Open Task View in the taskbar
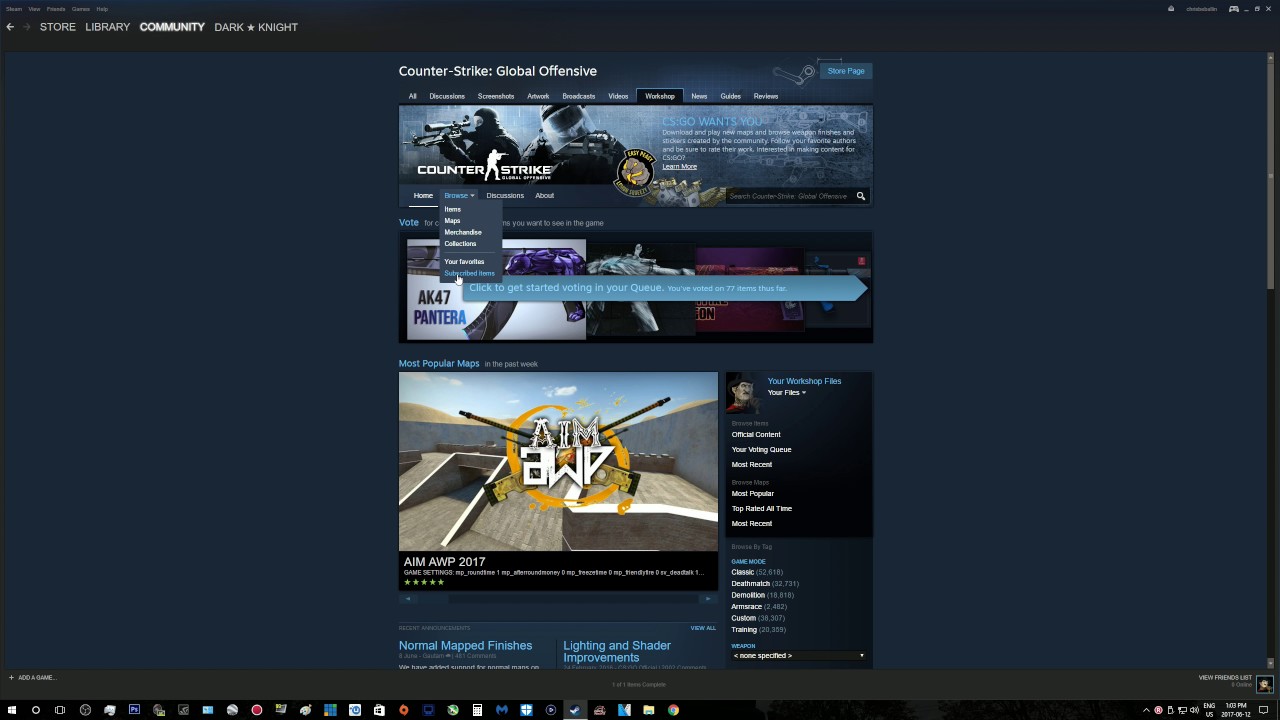The image size is (1280, 720). 60,710
